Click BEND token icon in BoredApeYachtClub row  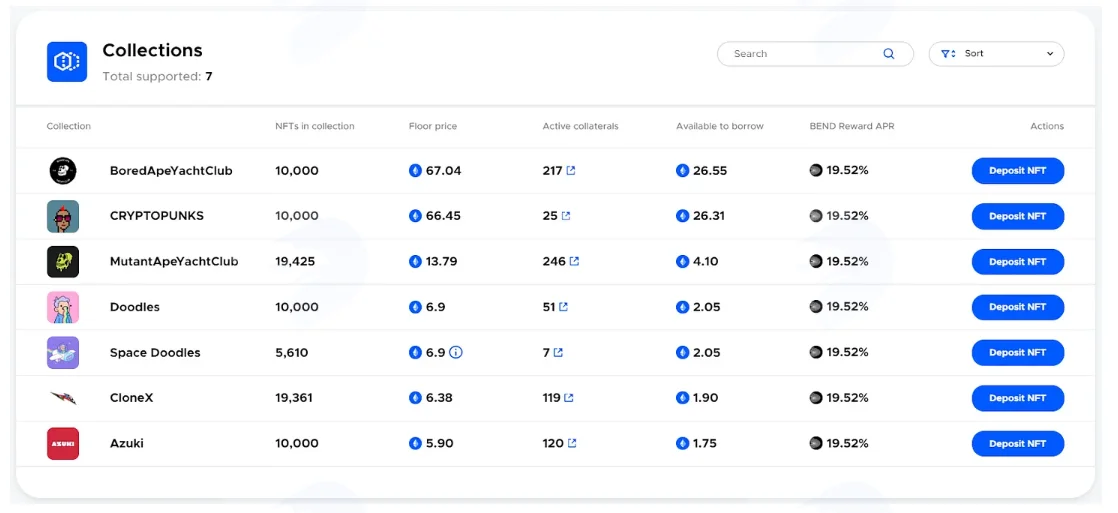[x=816, y=171]
